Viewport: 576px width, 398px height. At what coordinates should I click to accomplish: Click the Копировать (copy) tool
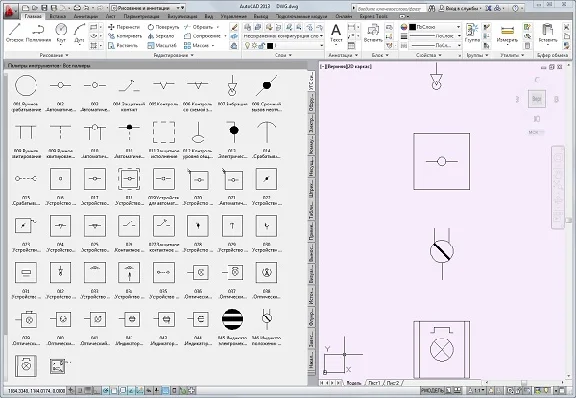125,36
